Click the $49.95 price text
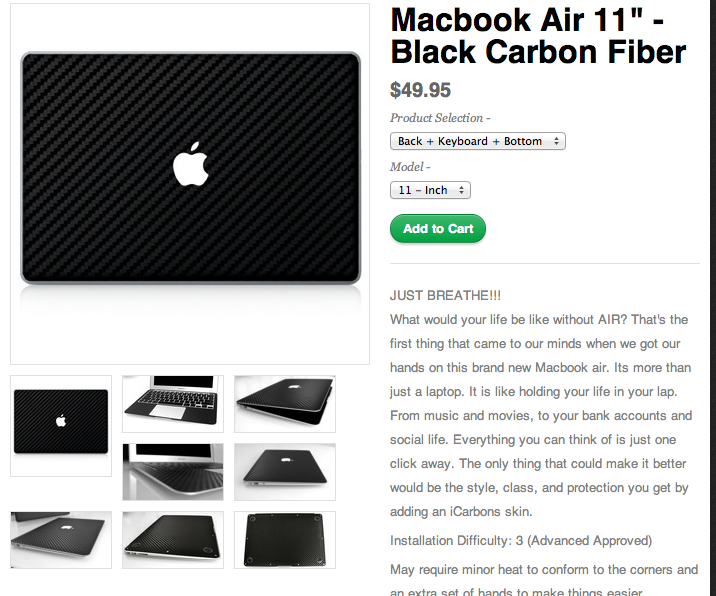 pos(420,90)
